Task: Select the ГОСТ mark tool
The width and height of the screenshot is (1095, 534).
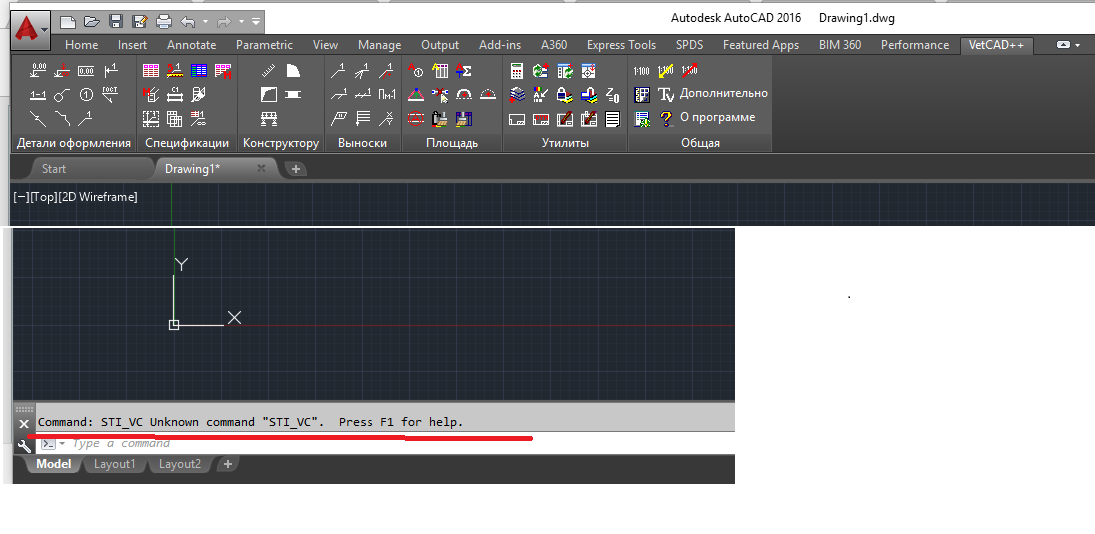Action: click(x=110, y=94)
